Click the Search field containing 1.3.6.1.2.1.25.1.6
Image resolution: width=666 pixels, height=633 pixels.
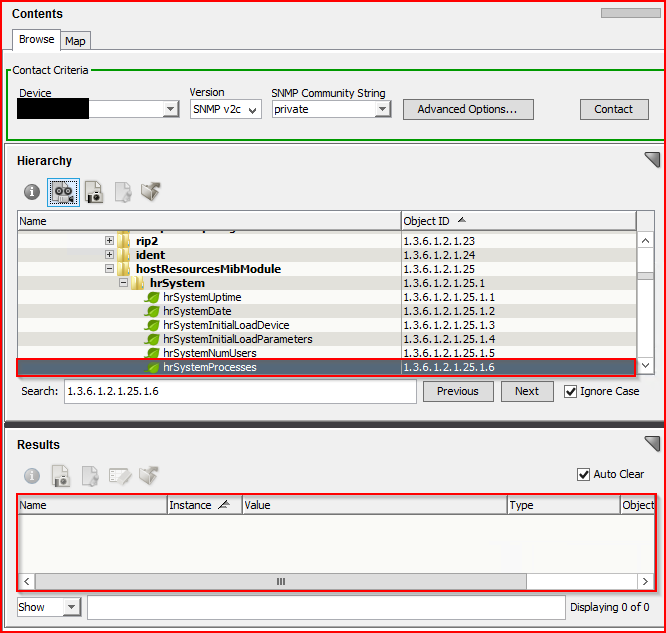(240, 391)
